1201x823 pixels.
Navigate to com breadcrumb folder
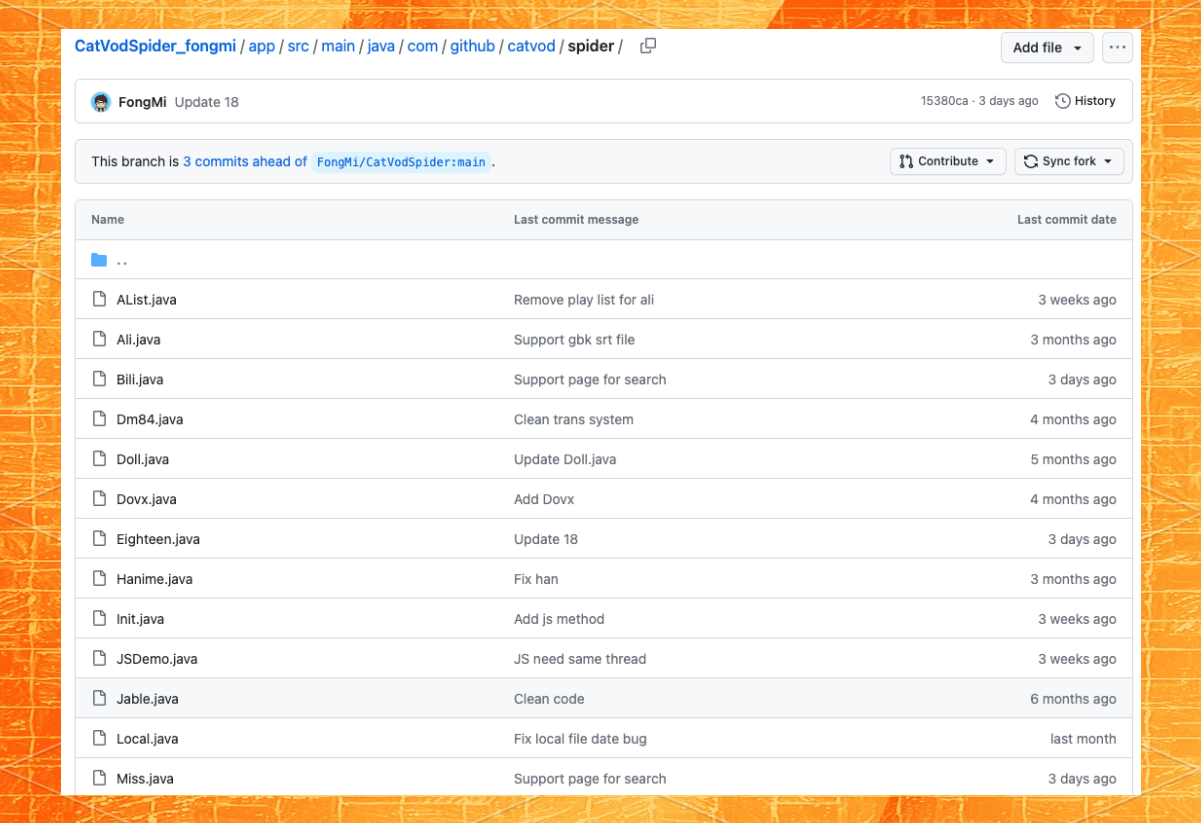tap(422, 46)
